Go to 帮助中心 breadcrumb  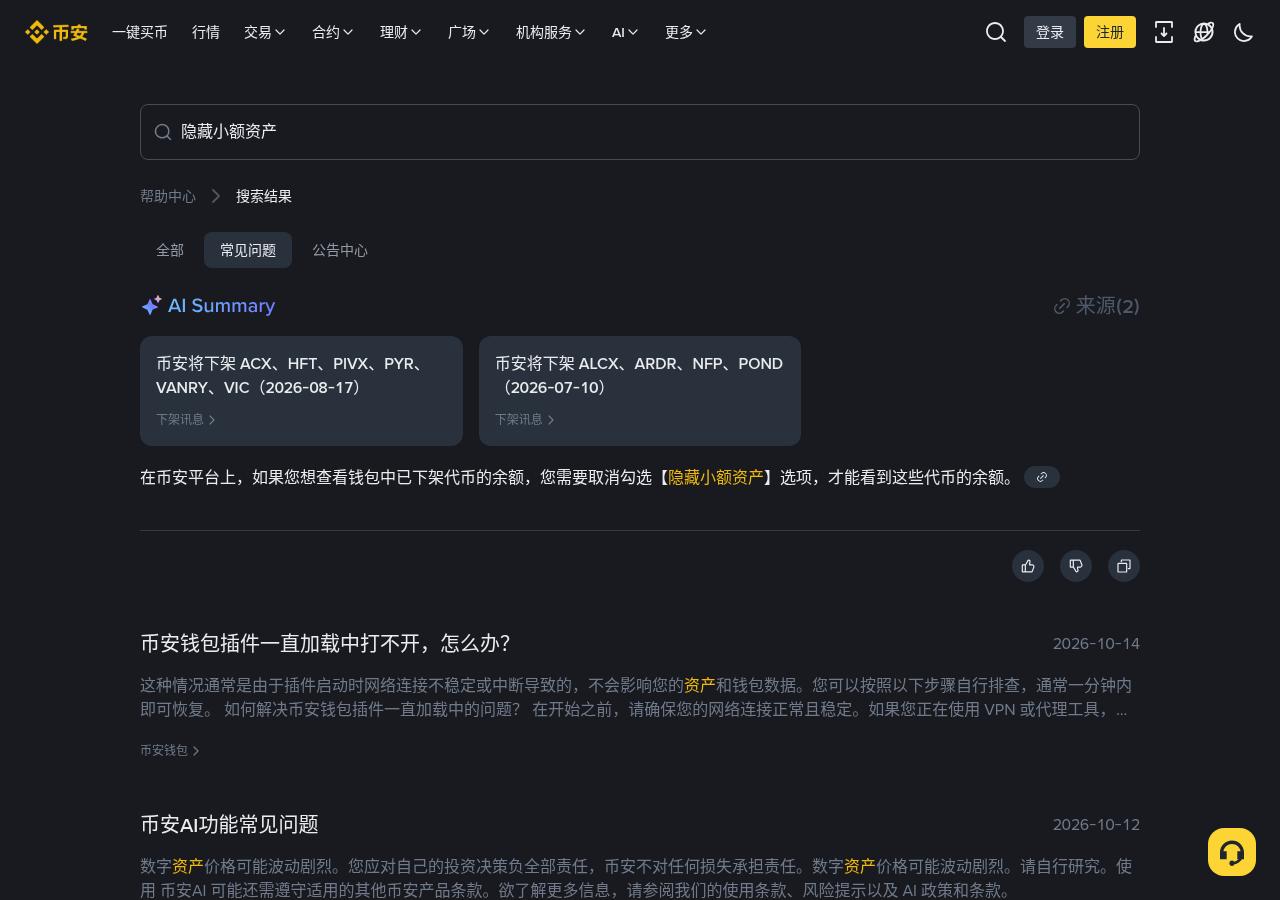pos(168,196)
